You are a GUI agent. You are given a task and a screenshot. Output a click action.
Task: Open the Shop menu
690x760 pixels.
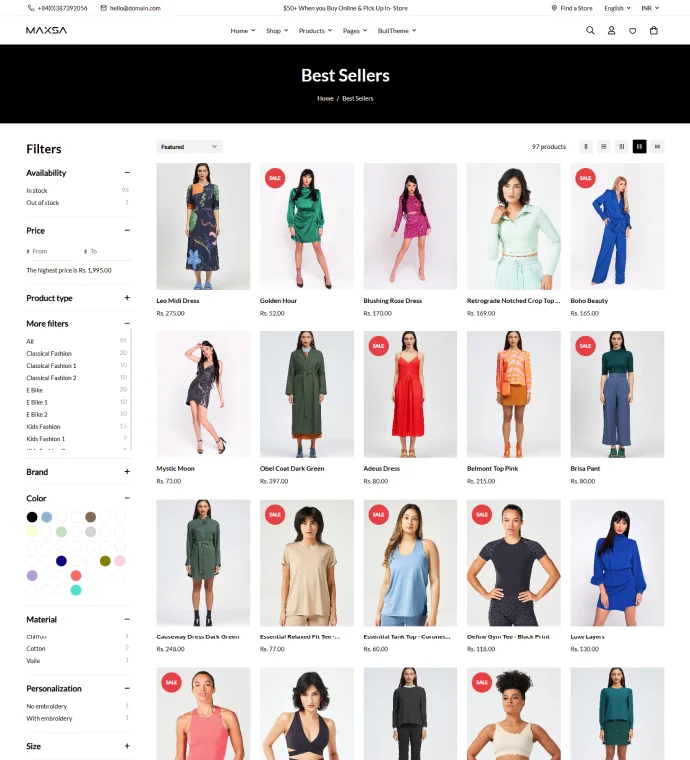click(x=277, y=31)
